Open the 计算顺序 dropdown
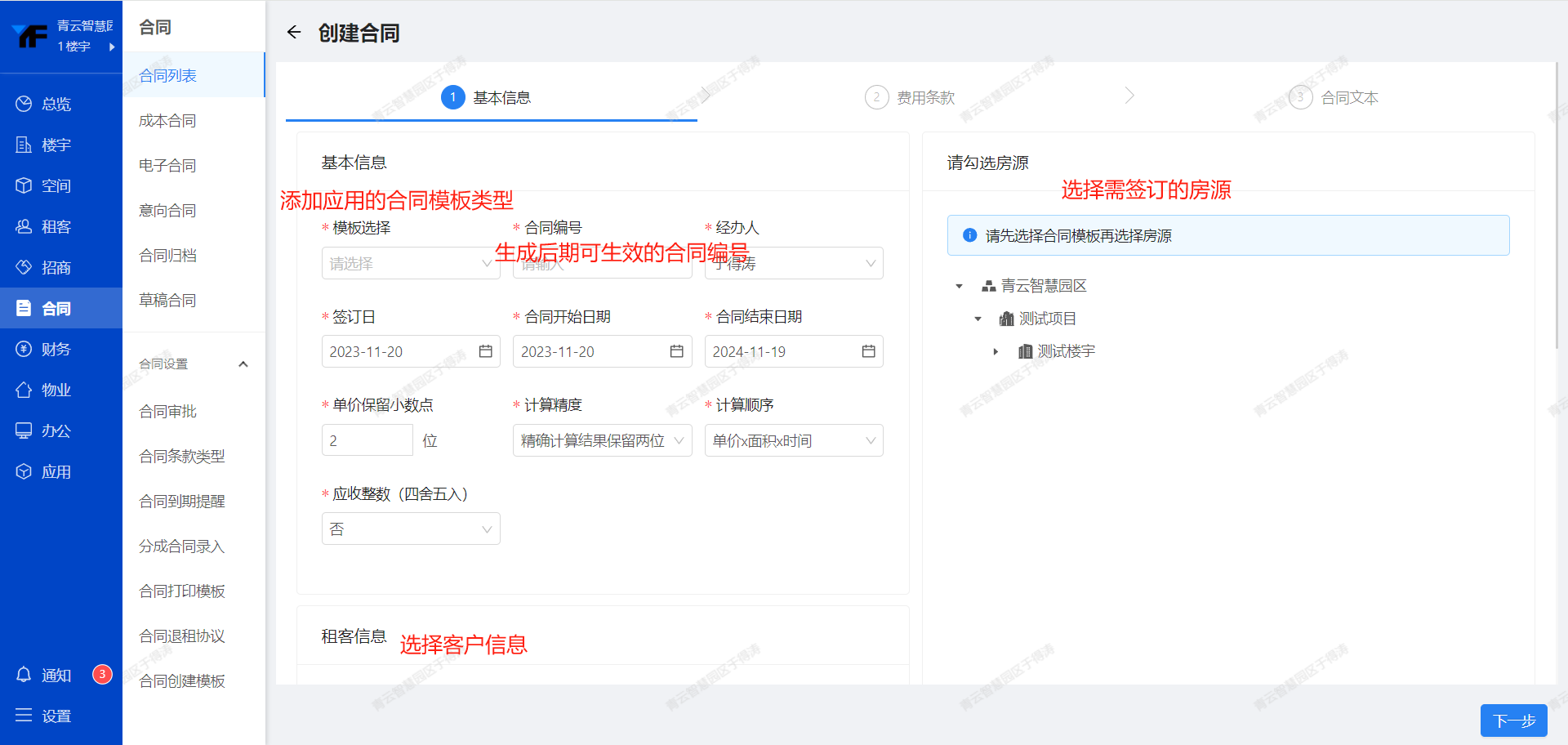The image size is (1568, 745). tap(793, 440)
